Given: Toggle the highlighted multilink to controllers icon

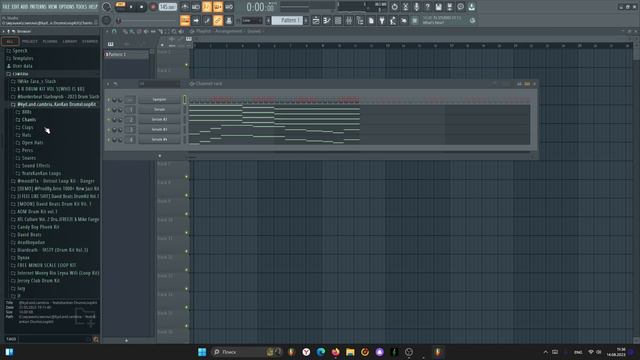Looking at the screenshot, I should coord(218,20).
